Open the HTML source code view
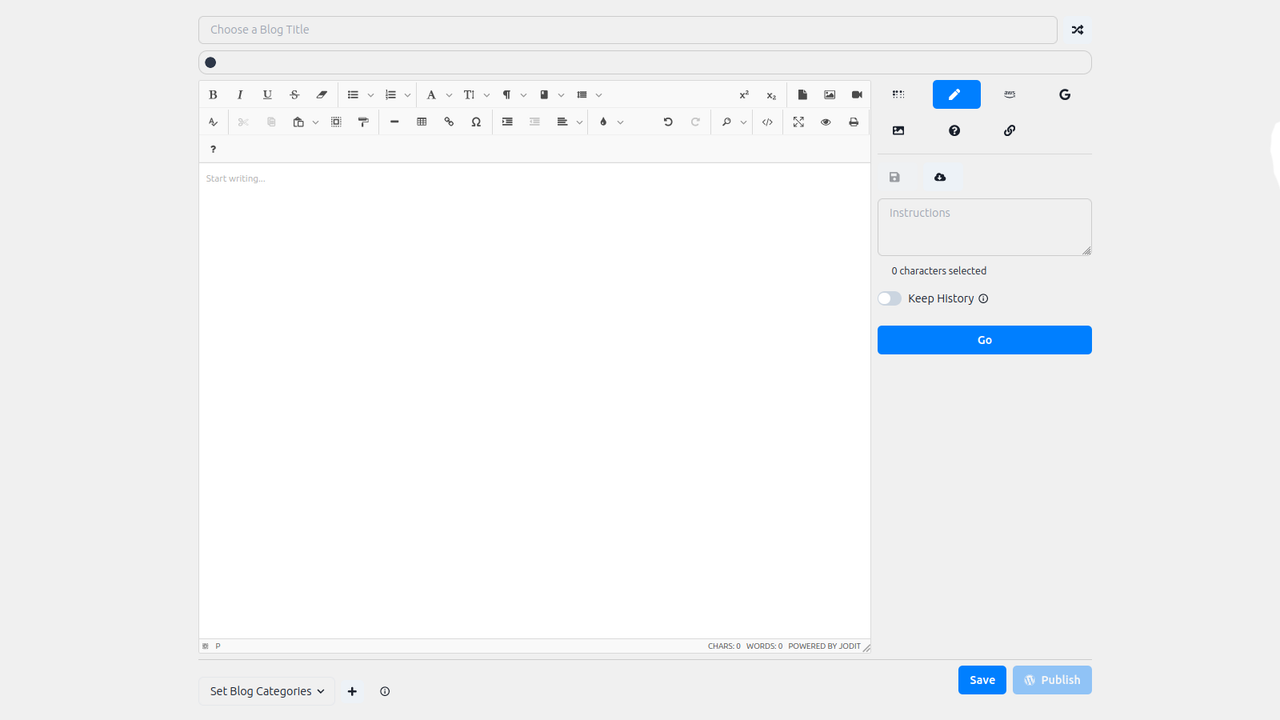The image size is (1280, 720). [x=767, y=121]
